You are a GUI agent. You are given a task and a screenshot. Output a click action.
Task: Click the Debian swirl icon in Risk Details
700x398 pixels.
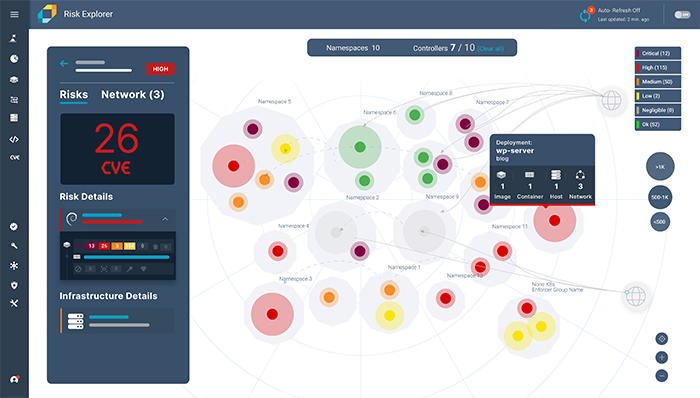tap(71, 219)
